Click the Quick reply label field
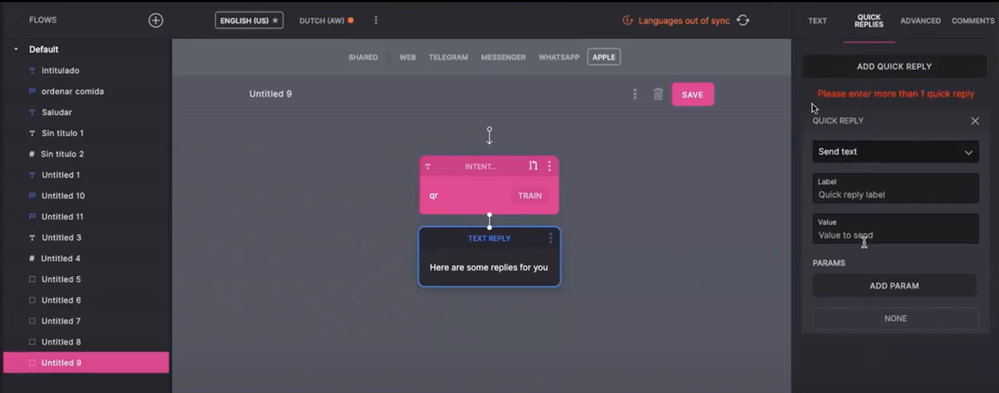Screen dimensions: 999x393 coord(895,189)
